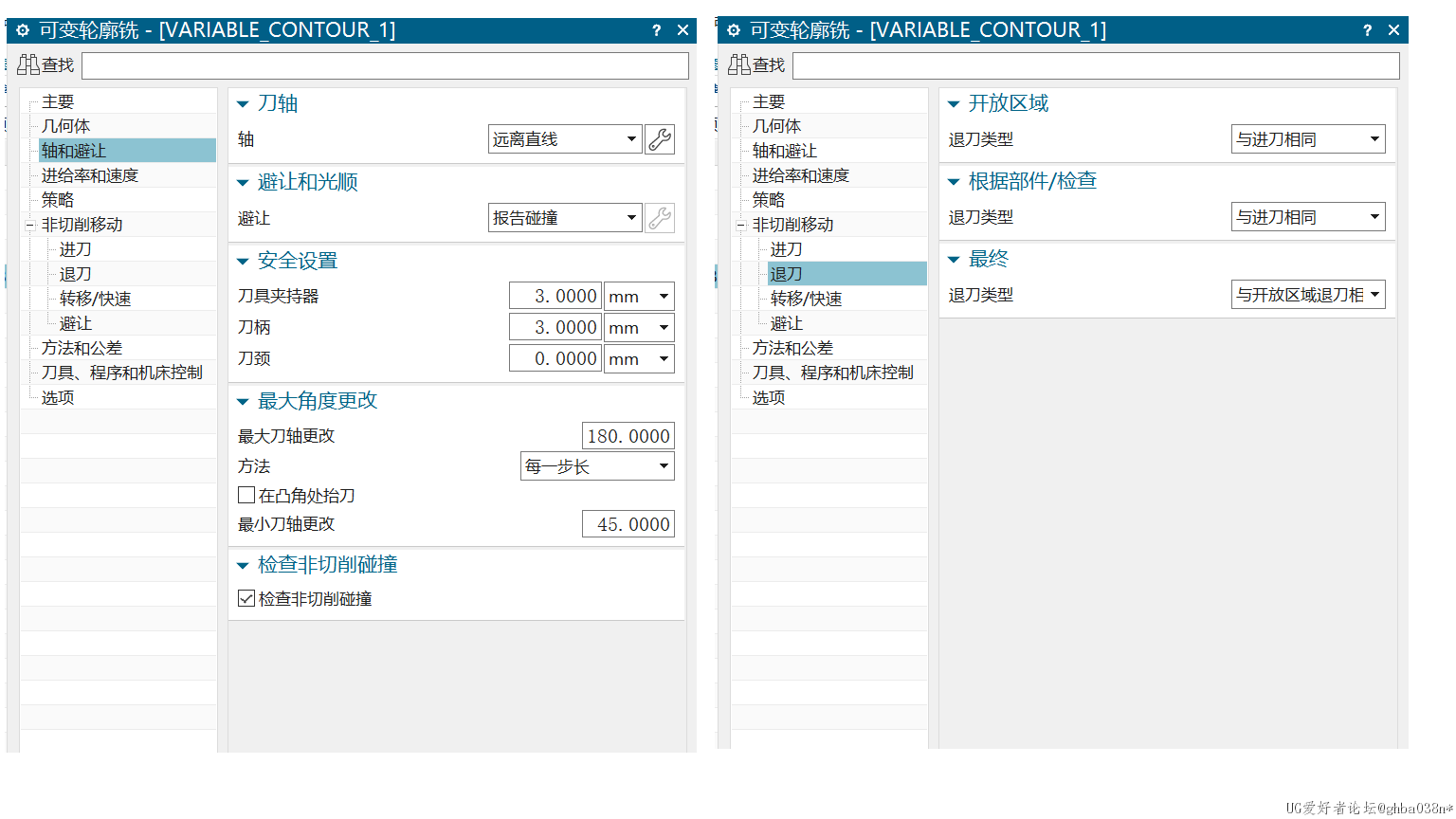This screenshot has height=819, width=1456.
Task: Click the help question mark in left dialog
Action: 656,30
